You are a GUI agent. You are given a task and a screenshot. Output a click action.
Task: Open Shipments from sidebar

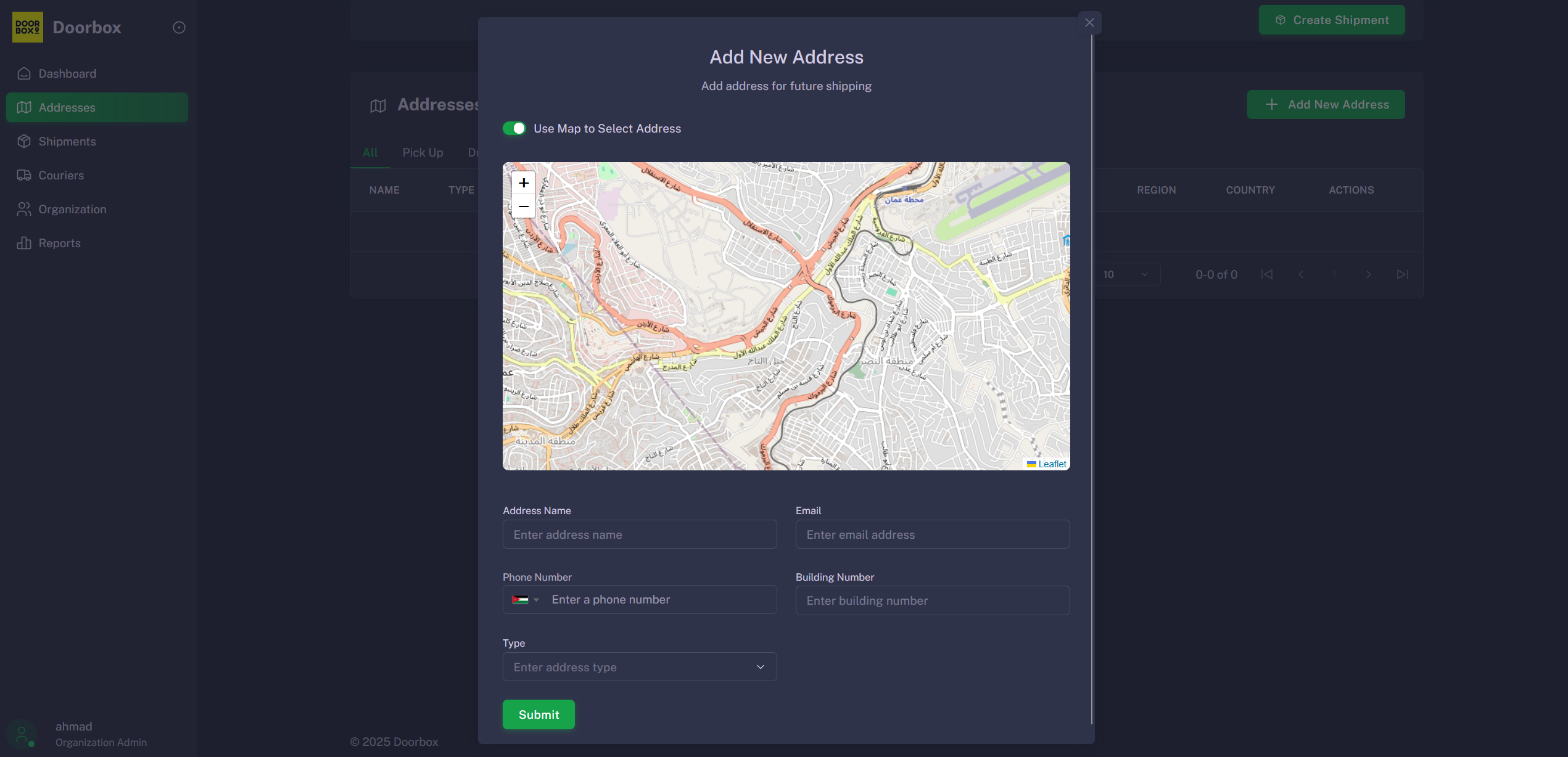67,141
